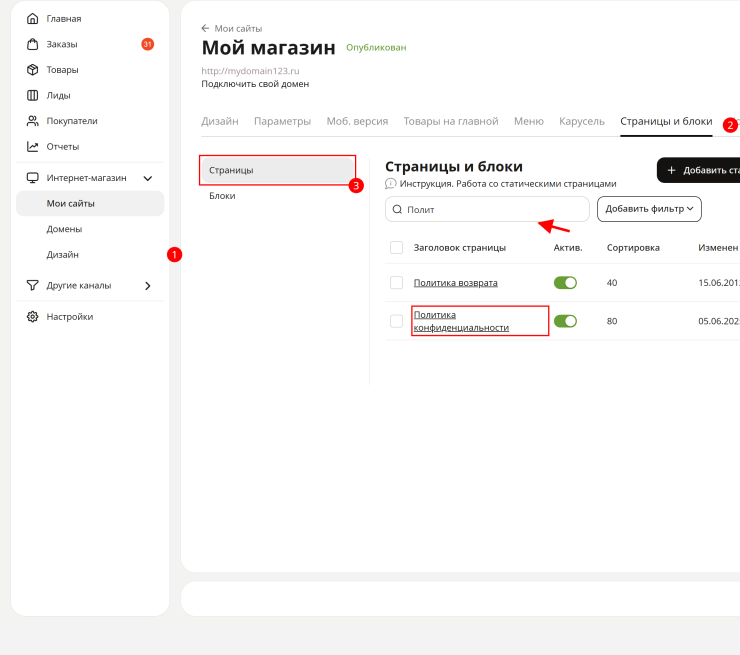Toggle active switch for Политика конфиденциальности
This screenshot has width=740, height=655.
(565, 321)
